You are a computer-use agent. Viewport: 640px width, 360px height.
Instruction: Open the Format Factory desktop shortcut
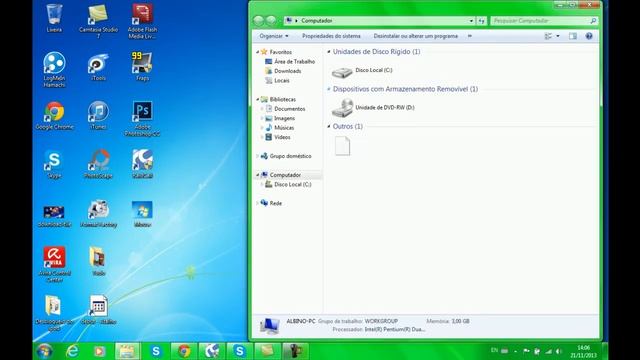98,213
